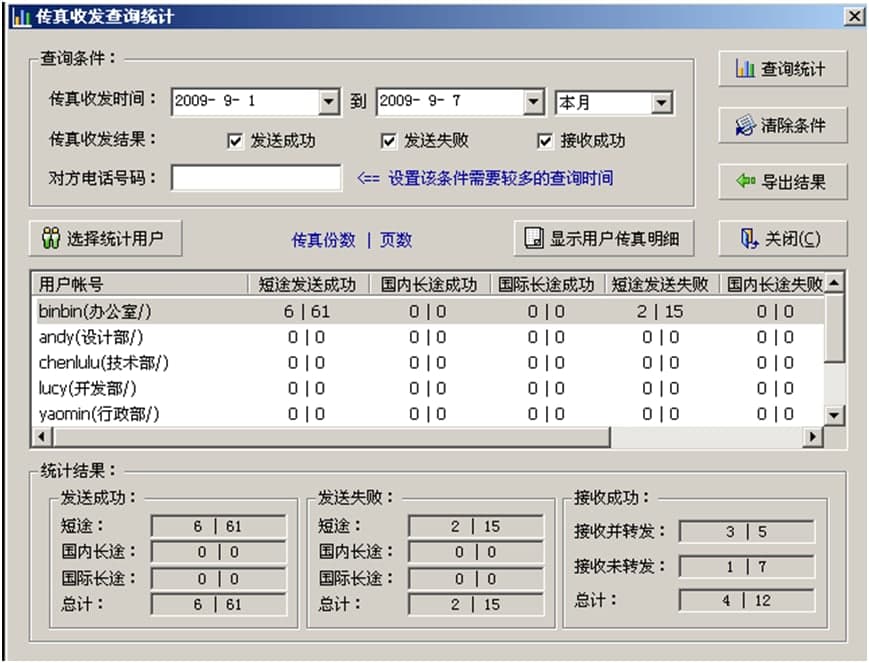Click the horizontal scrollbar right arrow
The width and height of the screenshot is (869, 663).
812,437
